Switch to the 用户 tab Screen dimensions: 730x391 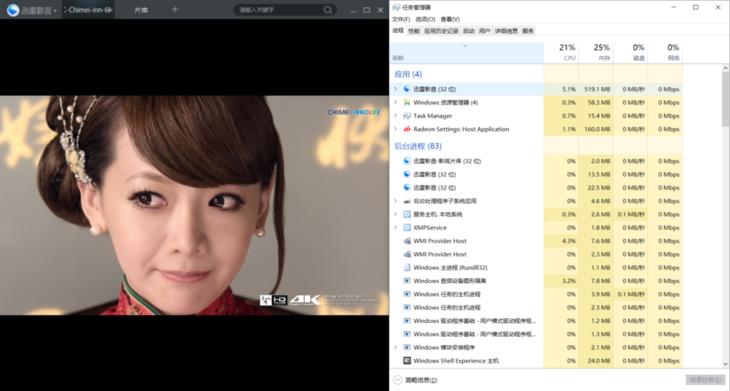[x=485, y=31]
